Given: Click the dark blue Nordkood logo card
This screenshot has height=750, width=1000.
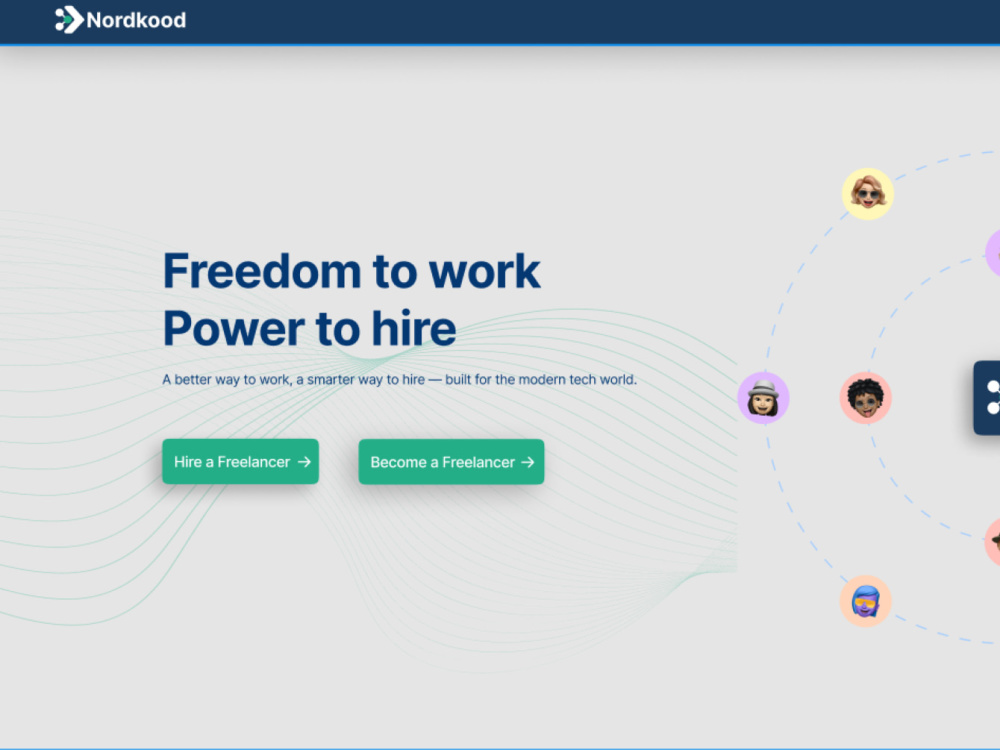Looking at the screenshot, I should (987, 398).
